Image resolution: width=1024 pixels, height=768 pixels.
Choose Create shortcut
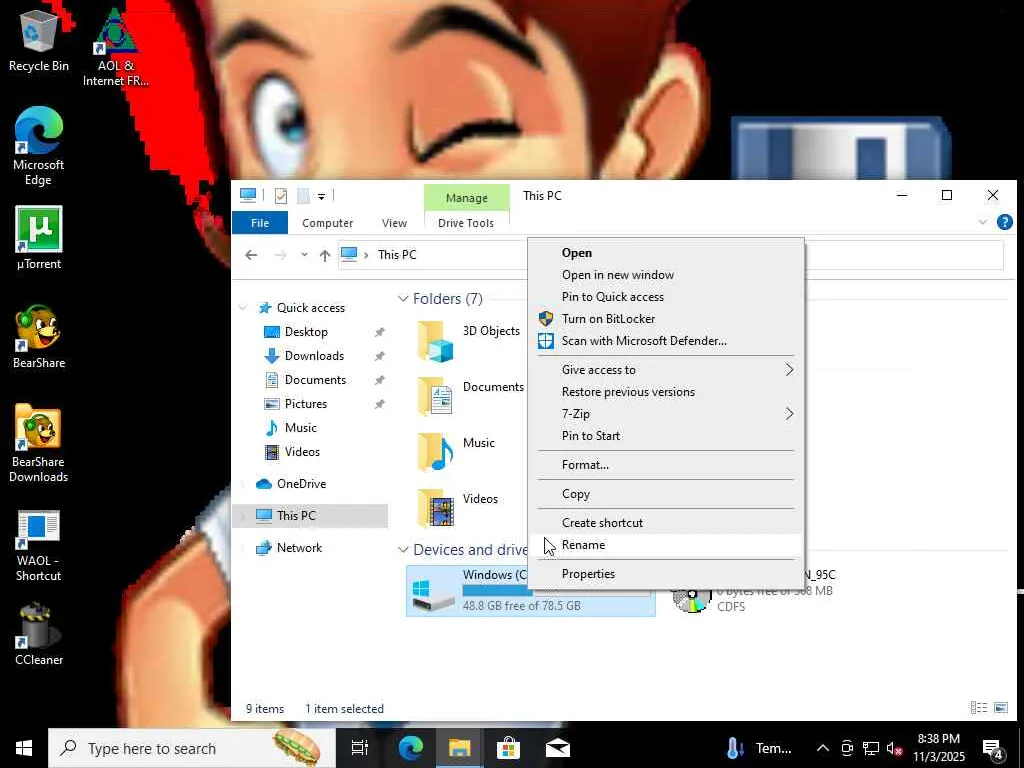pyautogui.click(x=665, y=522)
